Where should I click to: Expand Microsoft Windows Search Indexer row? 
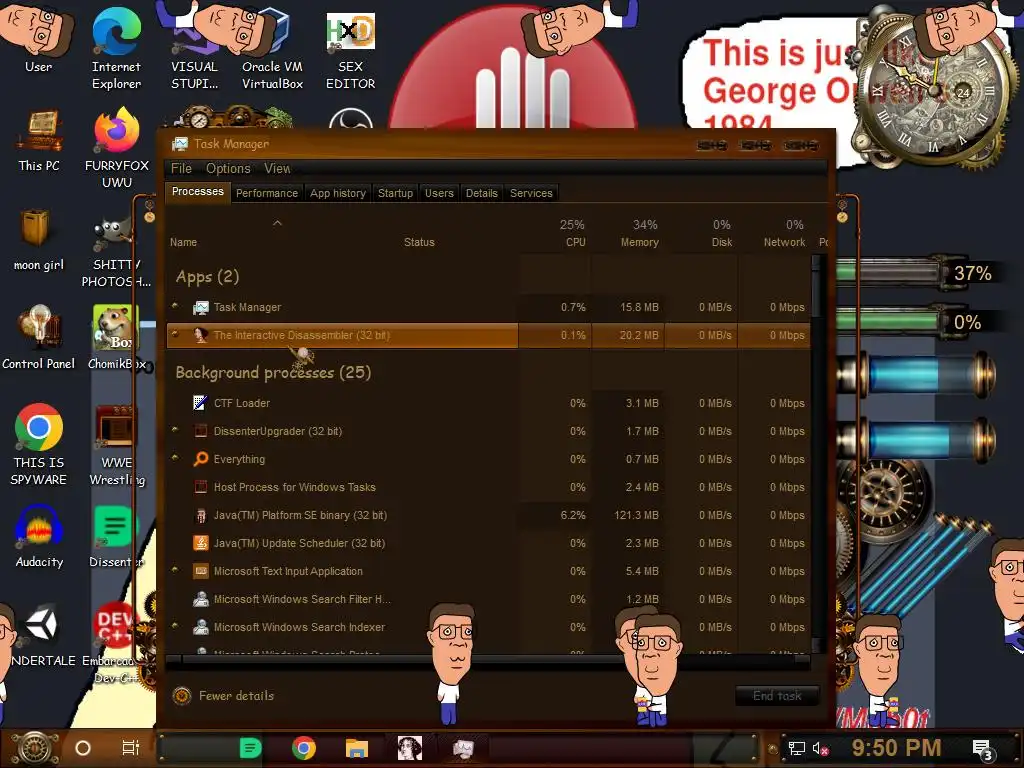click(175, 626)
